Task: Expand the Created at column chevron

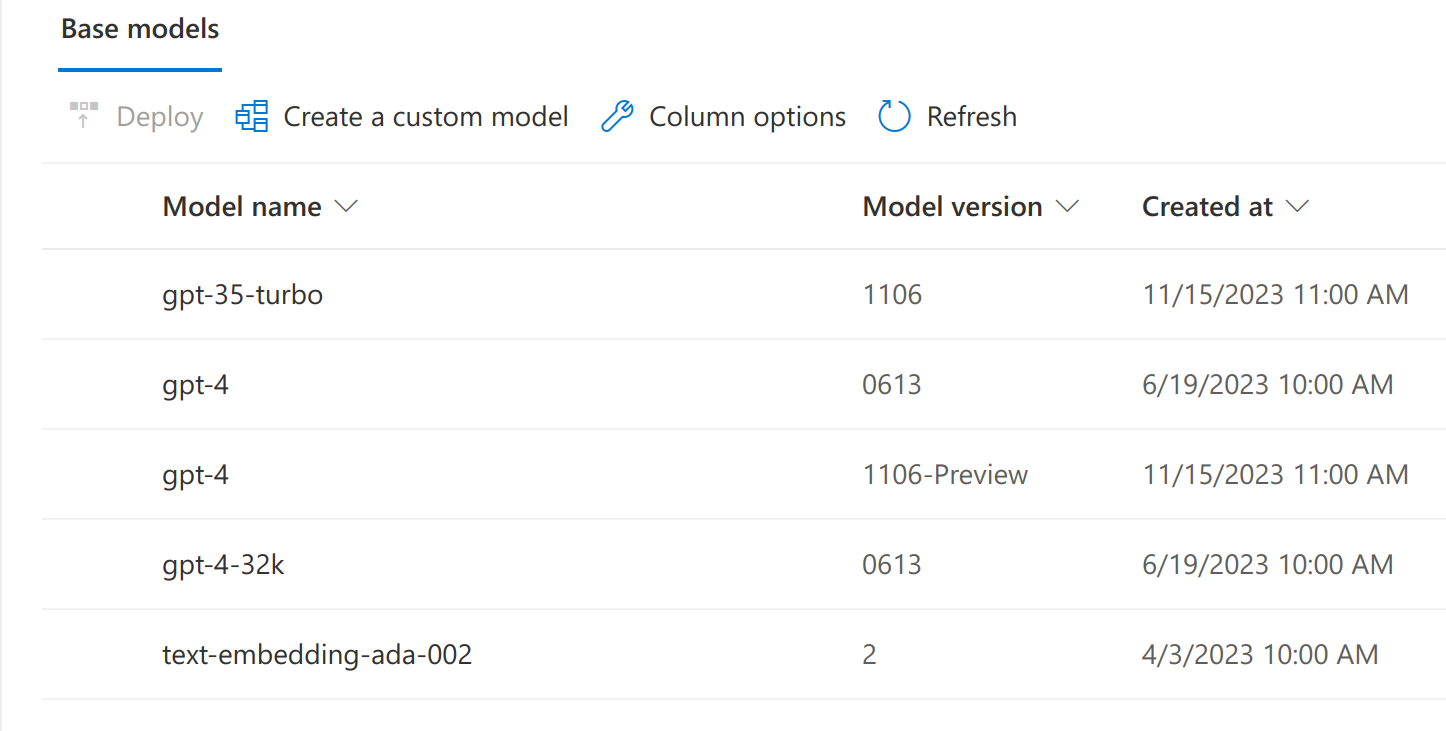Action: coord(1297,206)
